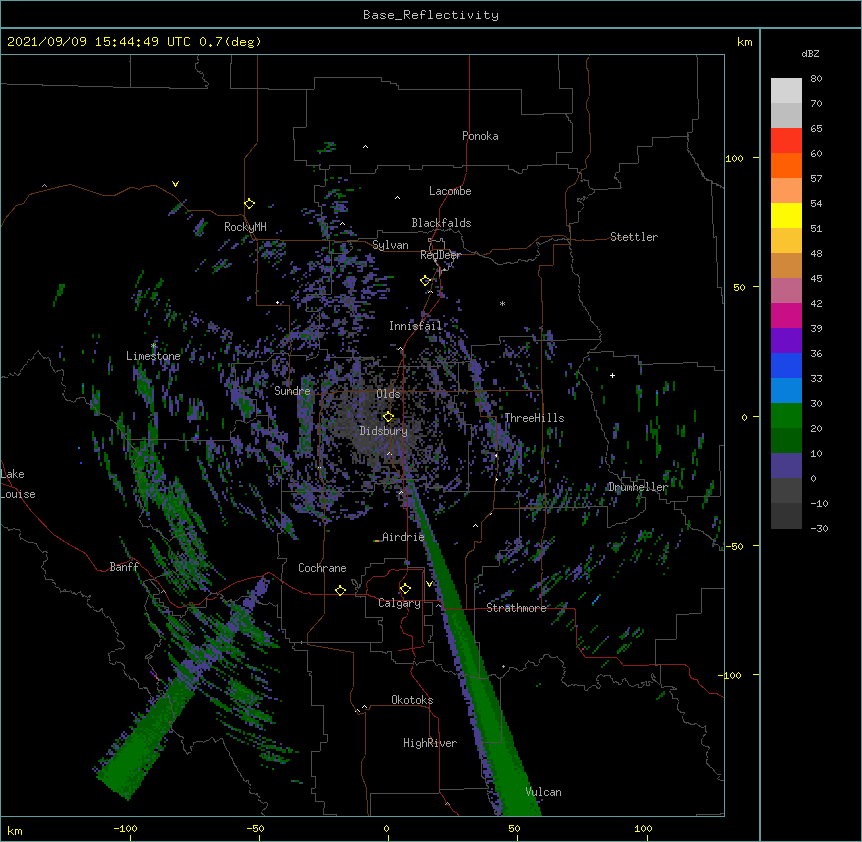Click the Blackfalds town label

click(x=441, y=223)
